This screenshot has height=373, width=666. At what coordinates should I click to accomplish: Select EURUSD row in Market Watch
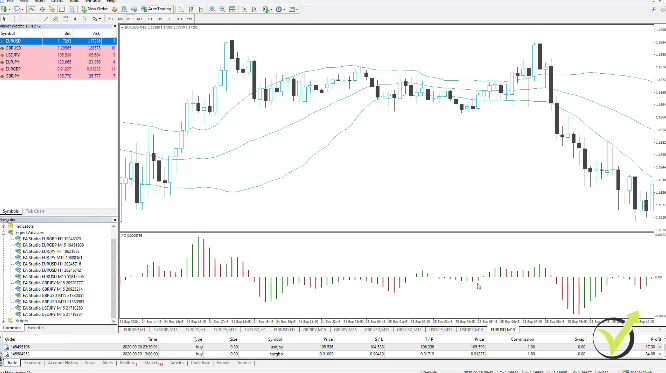point(58,41)
